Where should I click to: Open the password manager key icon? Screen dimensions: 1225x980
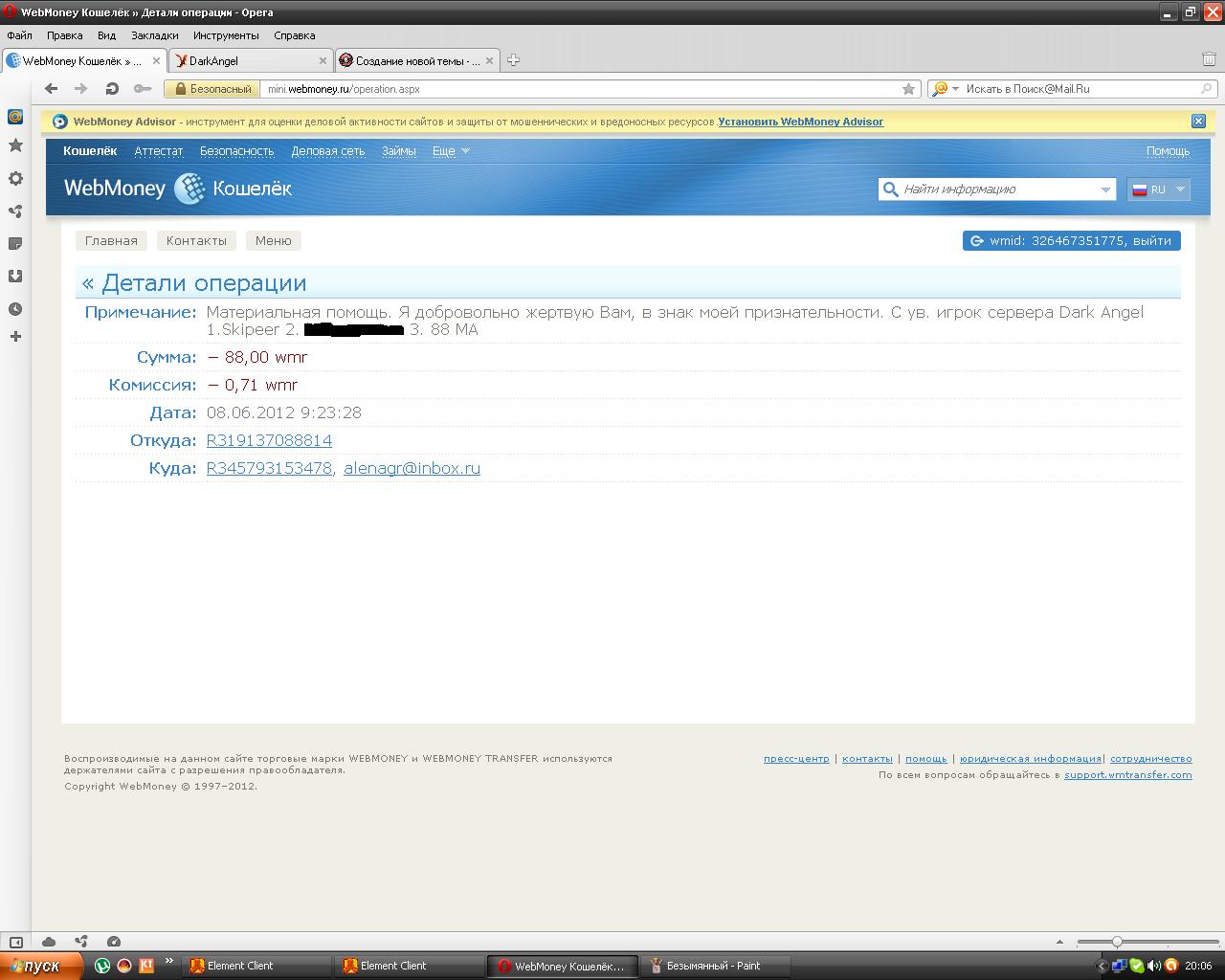pyautogui.click(x=143, y=89)
